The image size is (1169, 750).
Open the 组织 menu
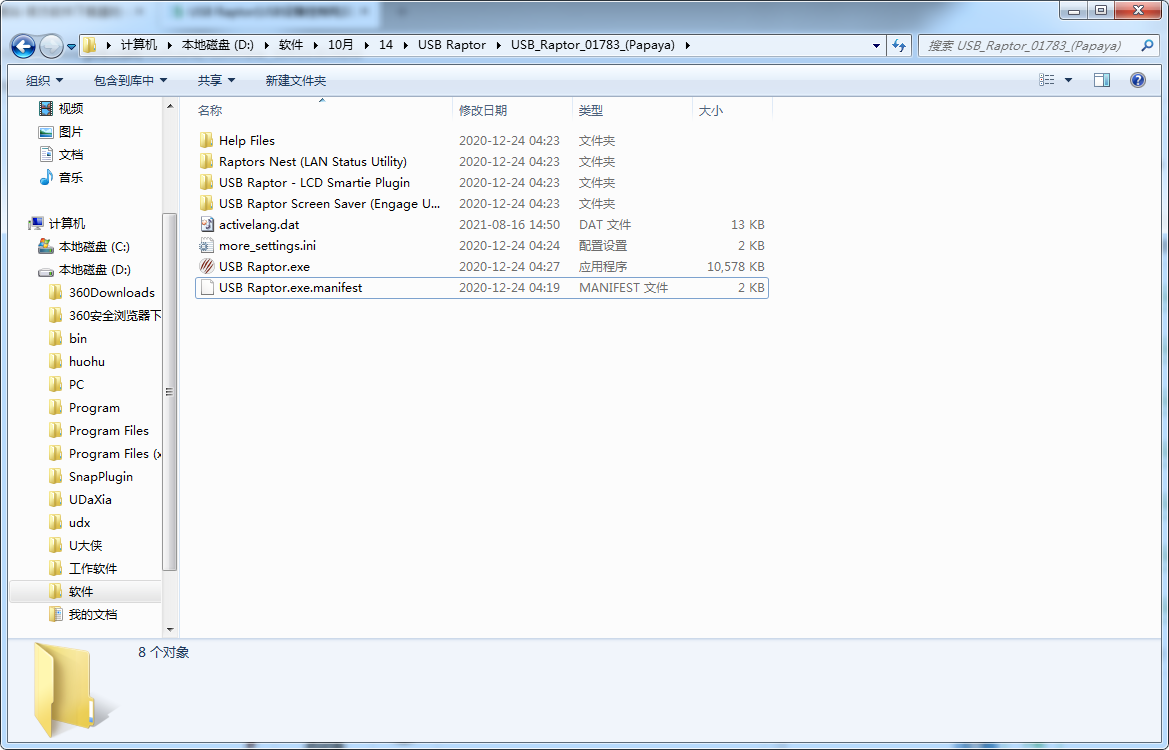(x=44, y=81)
